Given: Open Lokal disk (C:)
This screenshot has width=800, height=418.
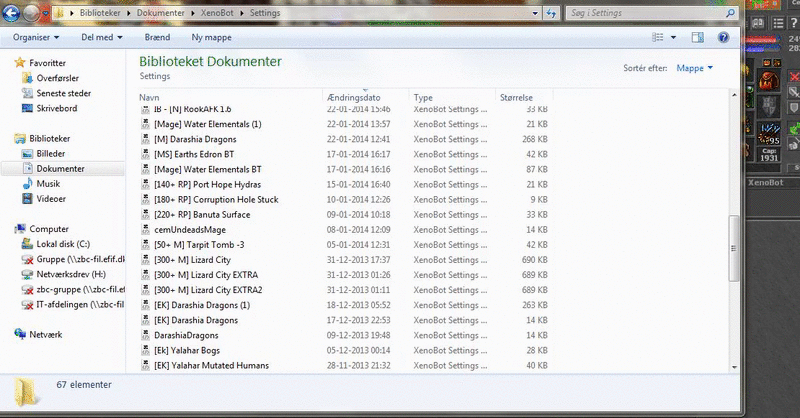Looking at the screenshot, I should click(63, 244).
